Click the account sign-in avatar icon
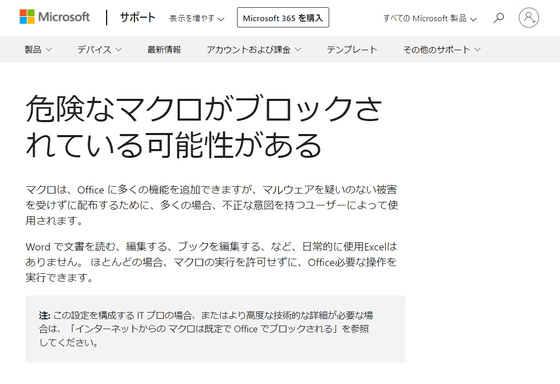The width and height of the screenshot is (560, 384). (x=529, y=18)
